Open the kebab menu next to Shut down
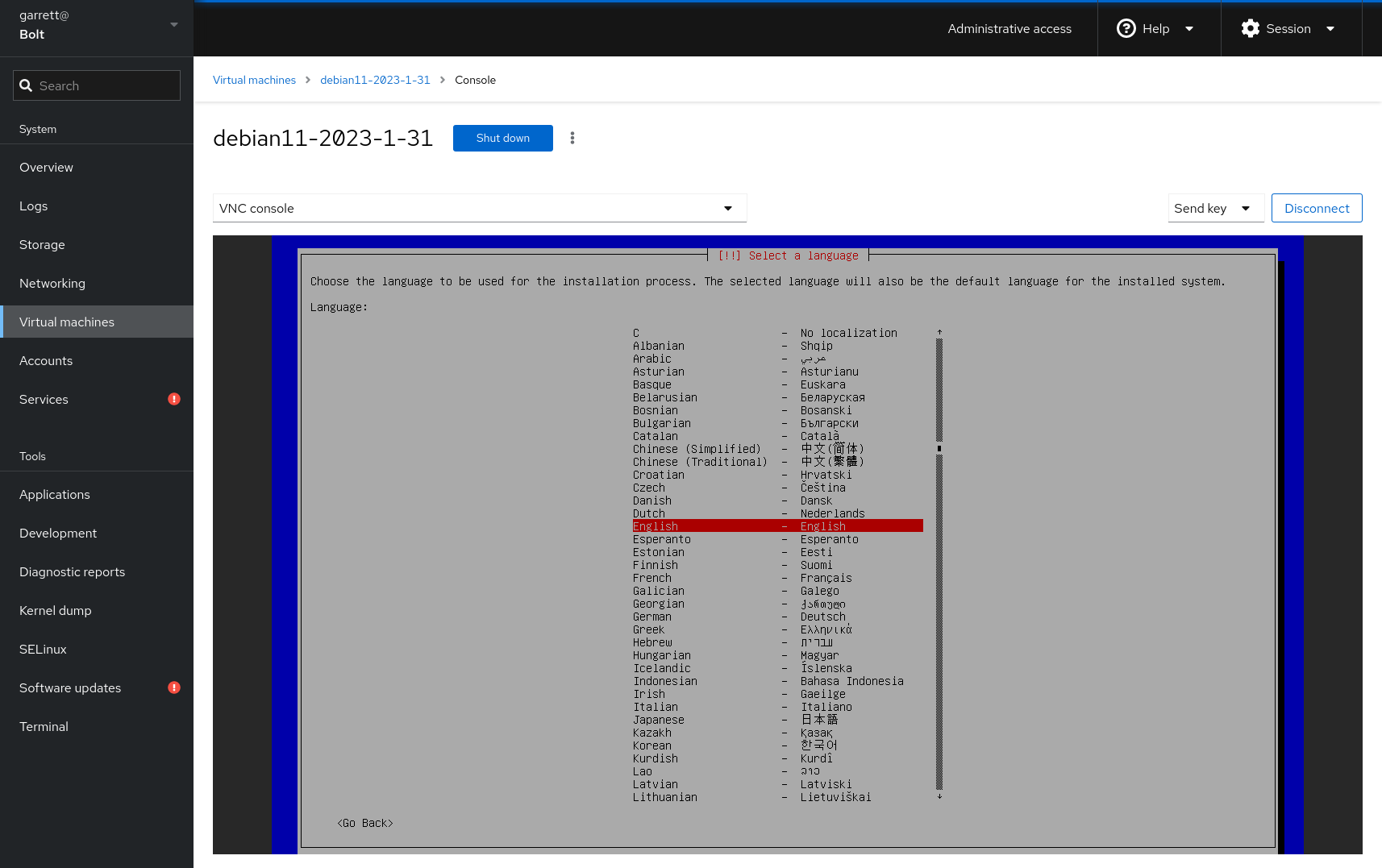The width and height of the screenshot is (1382, 868). (x=572, y=138)
